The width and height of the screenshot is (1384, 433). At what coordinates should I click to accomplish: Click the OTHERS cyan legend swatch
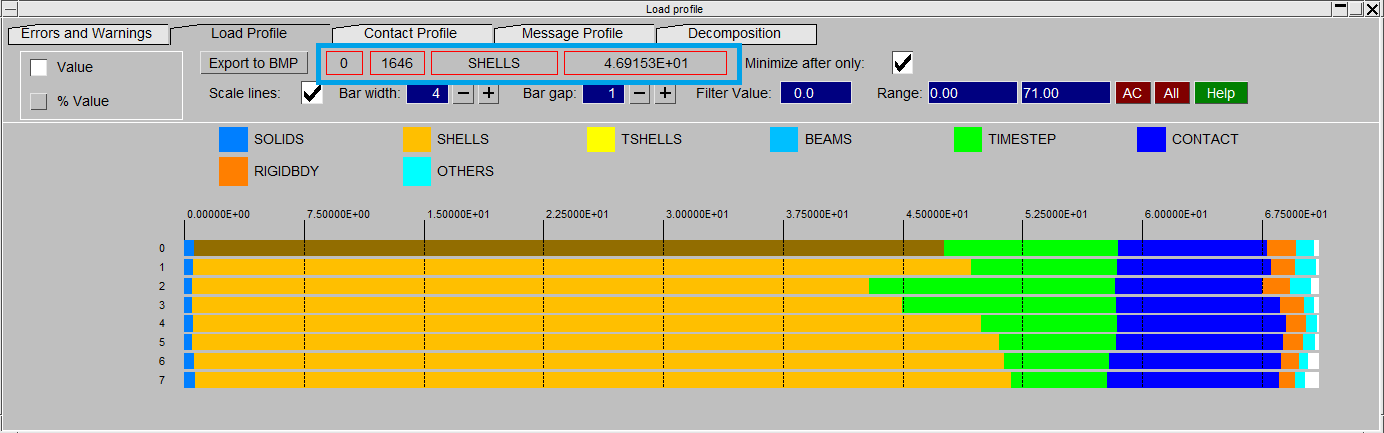[417, 172]
